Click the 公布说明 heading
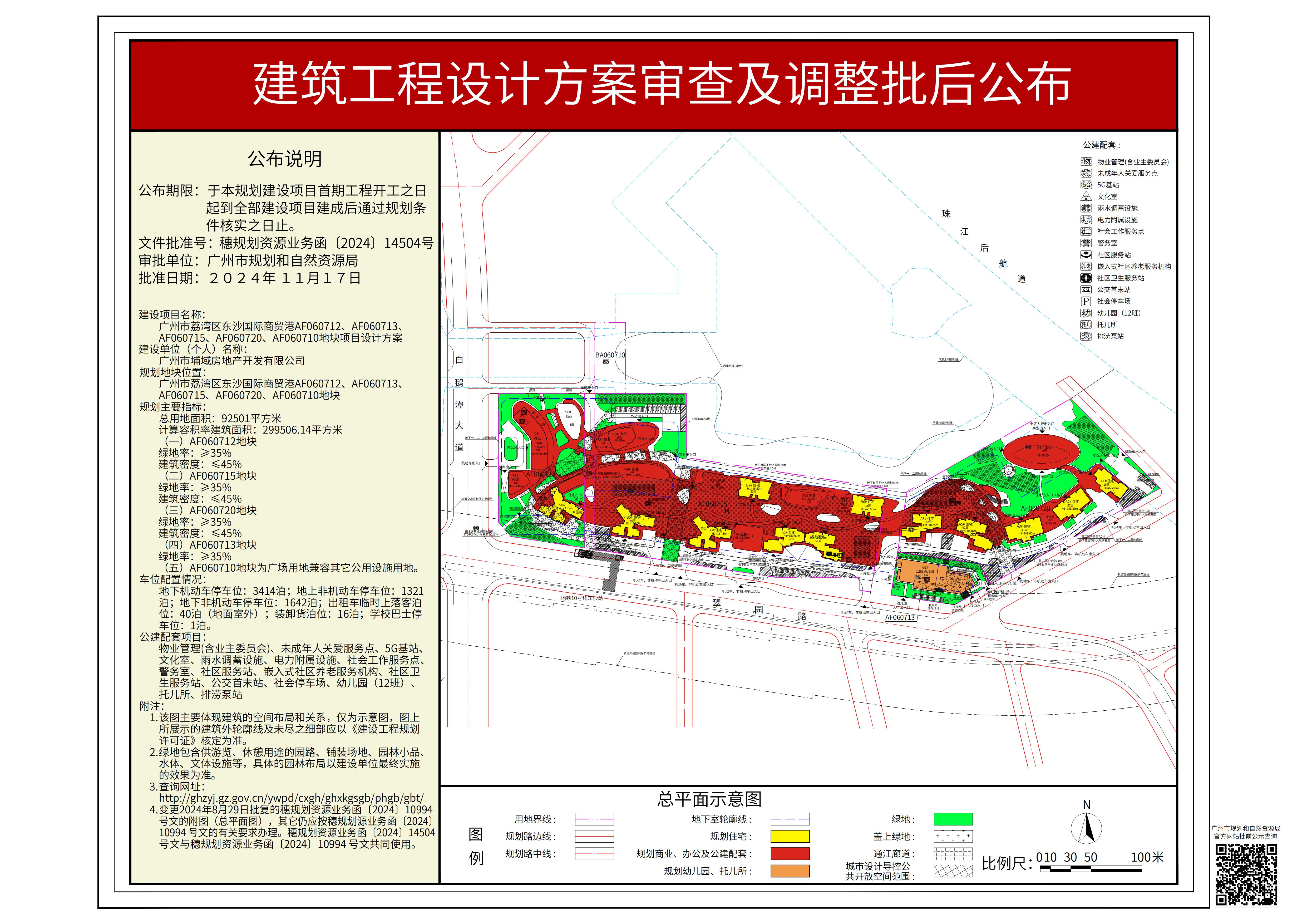This screenshot has height=924, width=1307. (x=285, y=159)
